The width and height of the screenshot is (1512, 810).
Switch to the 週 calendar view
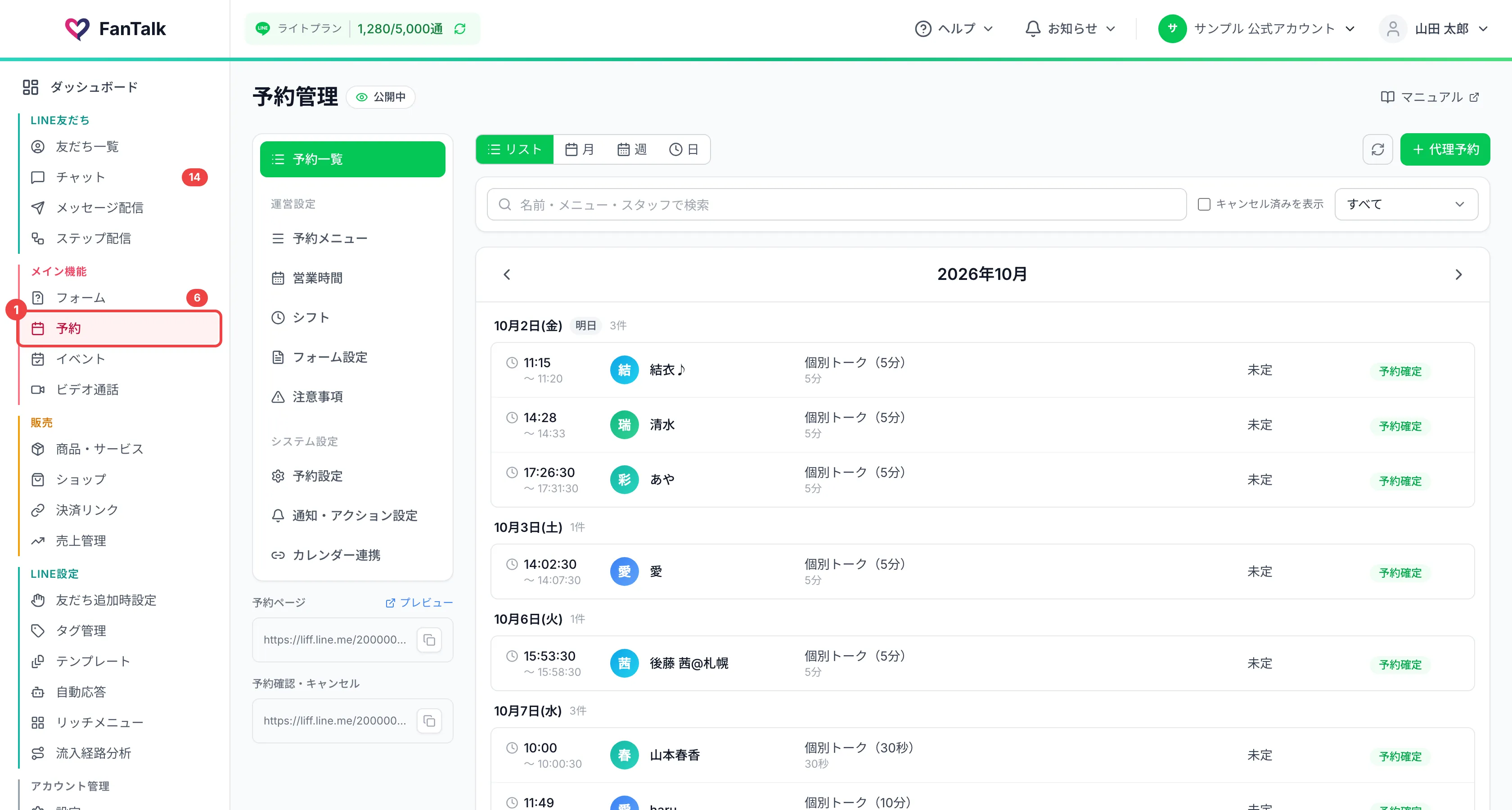tap(631, 150)
